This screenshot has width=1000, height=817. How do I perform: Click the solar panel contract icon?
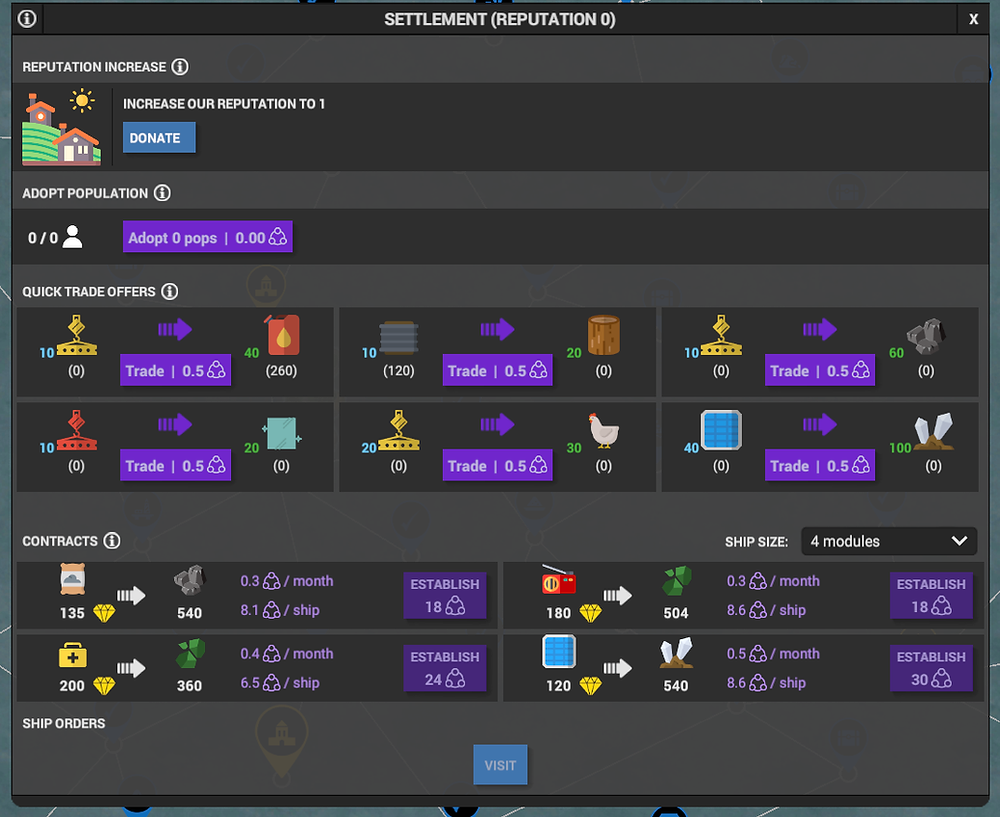coord(559,651)
